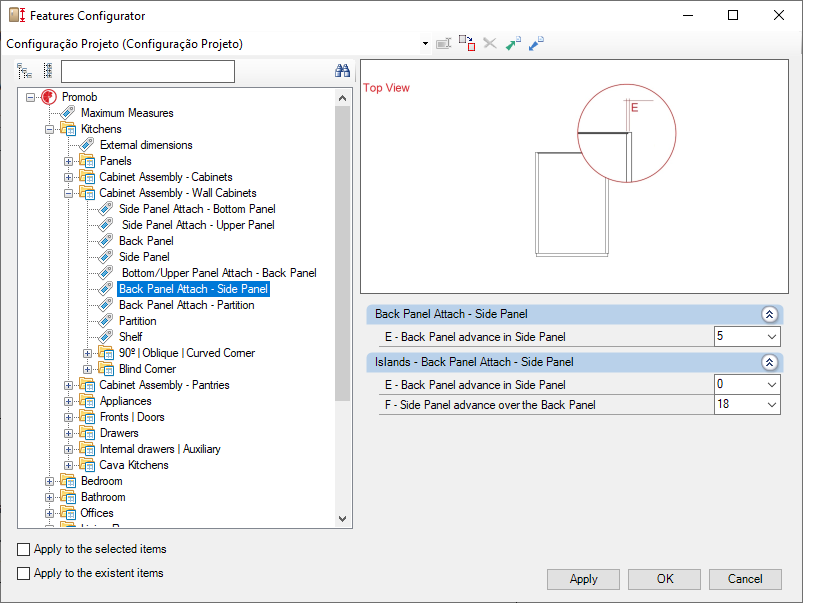Select the Back Panel Attach - Partition item
Image resolution: width=818 pixels, height=614 pixels.
tap(187, 305)
